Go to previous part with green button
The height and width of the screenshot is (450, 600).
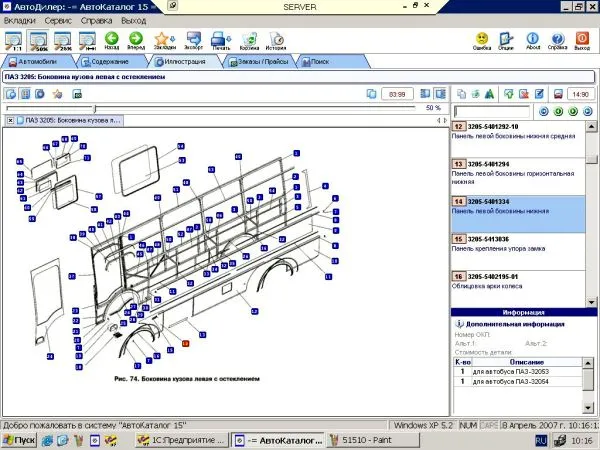(558, 111)
